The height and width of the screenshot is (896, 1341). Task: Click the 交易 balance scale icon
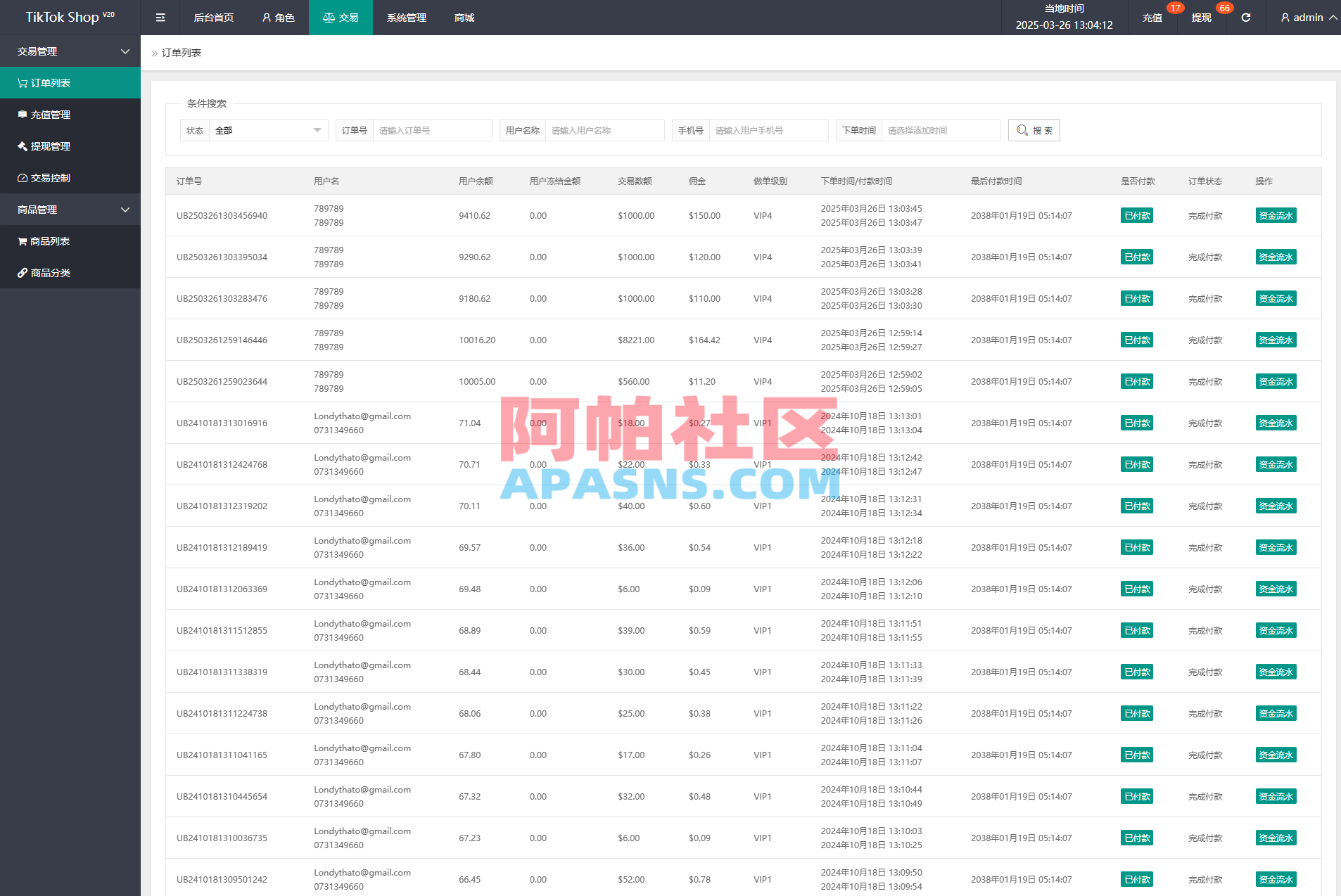(x=329, y=17)
